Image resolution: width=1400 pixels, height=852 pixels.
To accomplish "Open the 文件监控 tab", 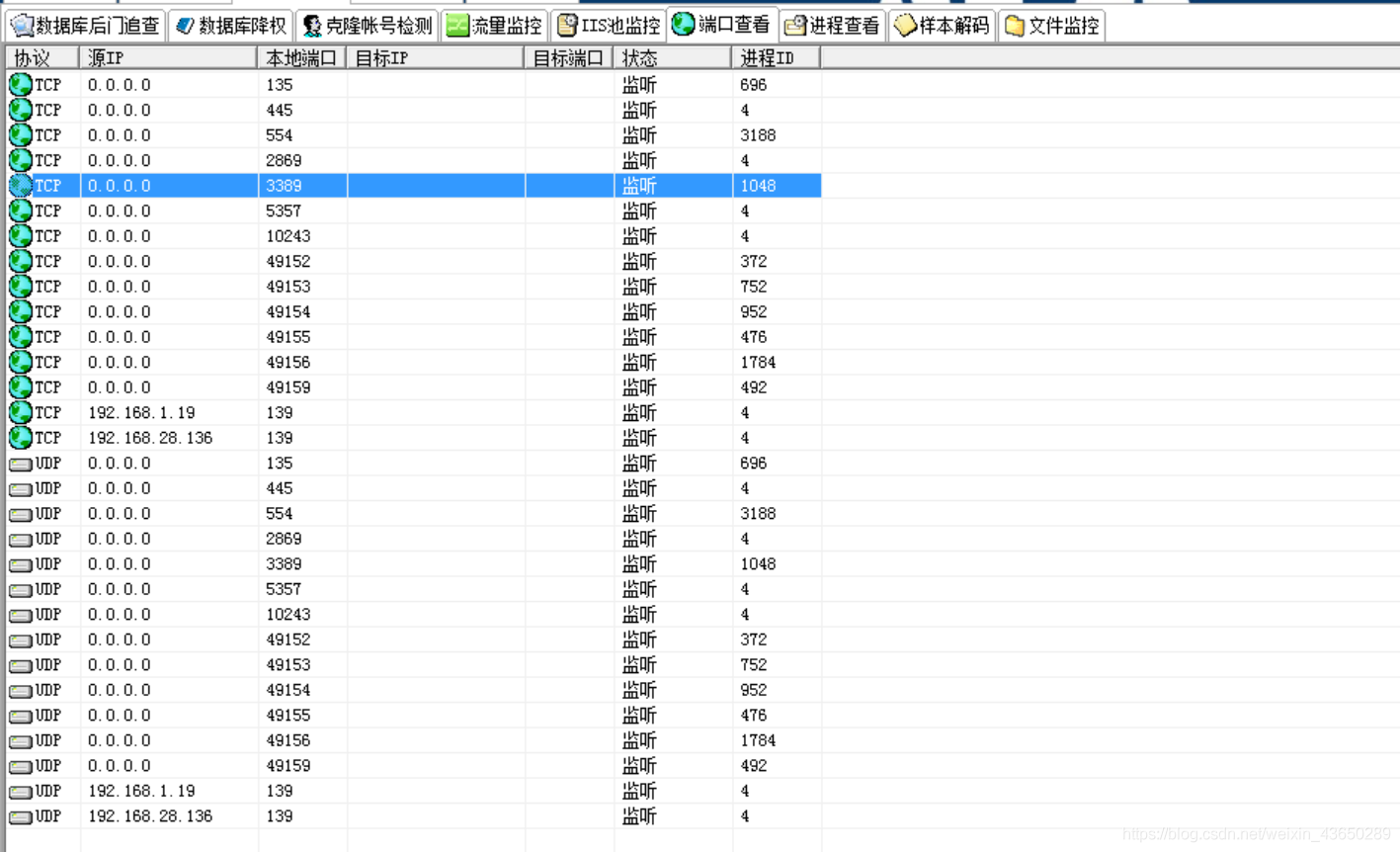I will 1052,26.
